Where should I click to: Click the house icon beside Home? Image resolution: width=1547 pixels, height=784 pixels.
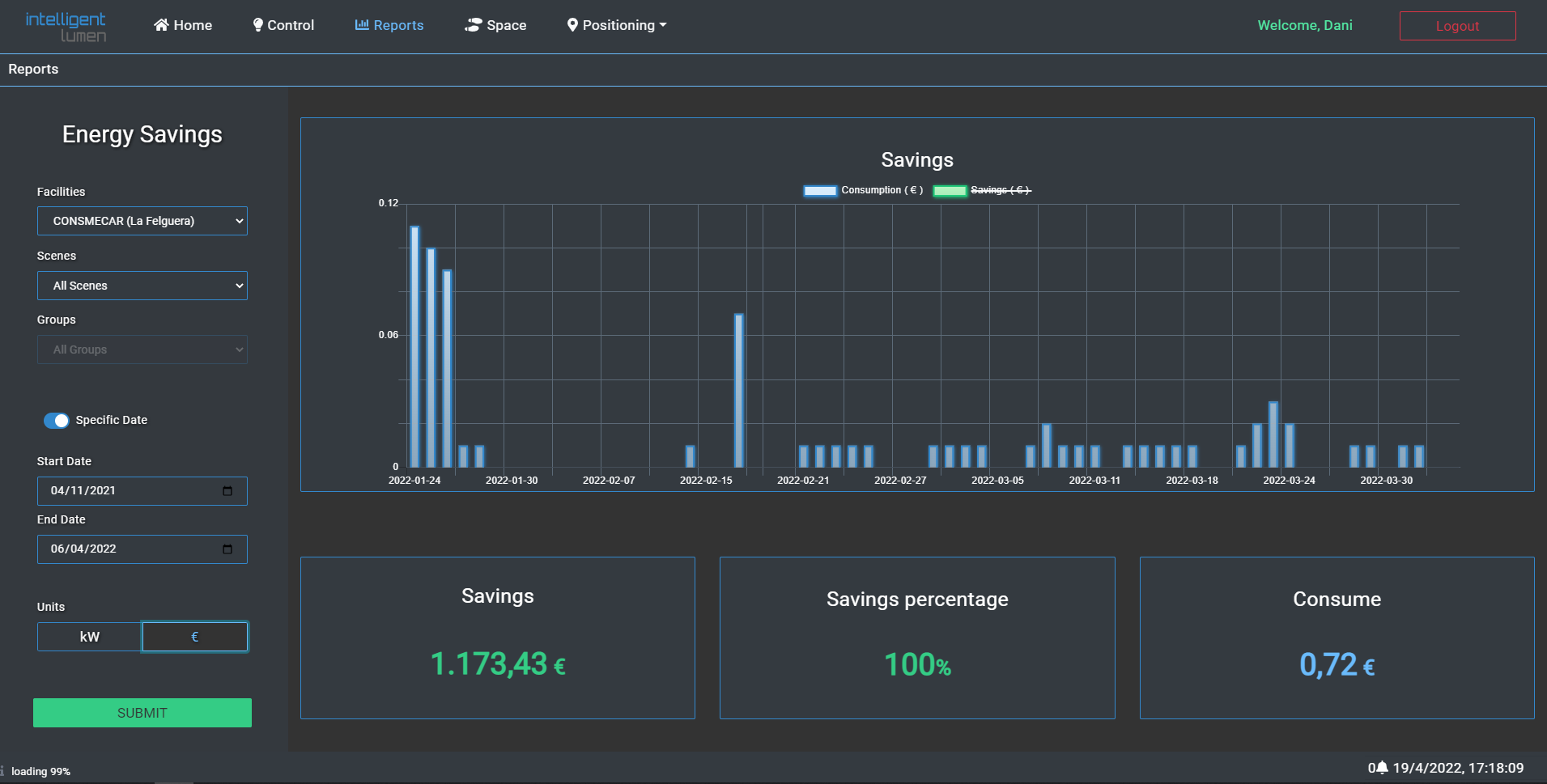pos(161,25)
